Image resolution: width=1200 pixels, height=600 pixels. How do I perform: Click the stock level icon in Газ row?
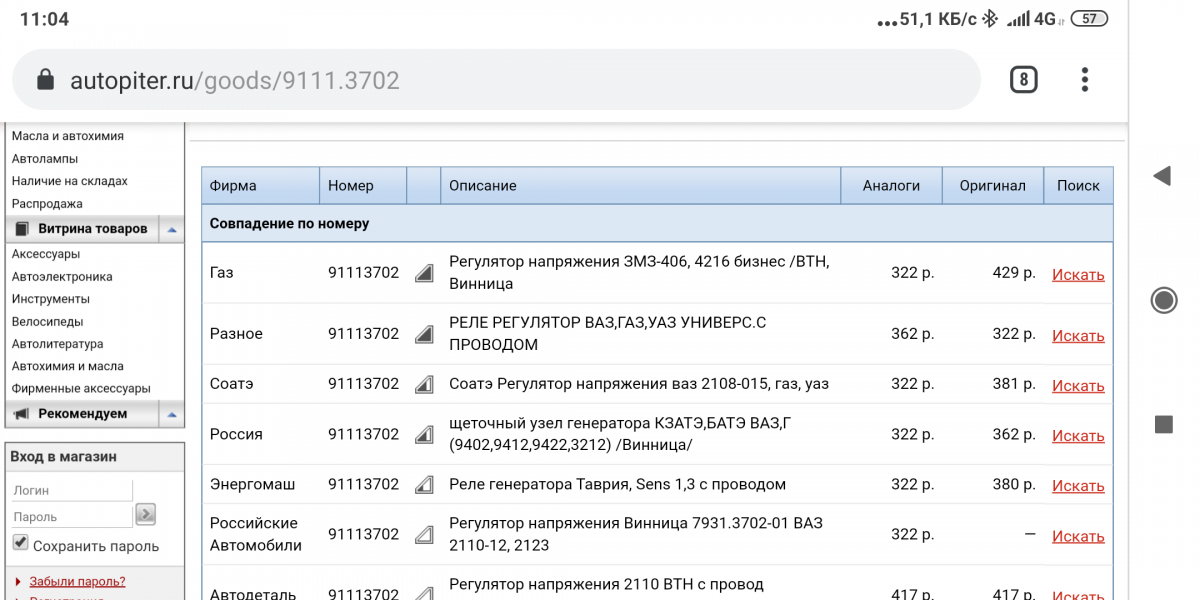(x=424, y=273)
